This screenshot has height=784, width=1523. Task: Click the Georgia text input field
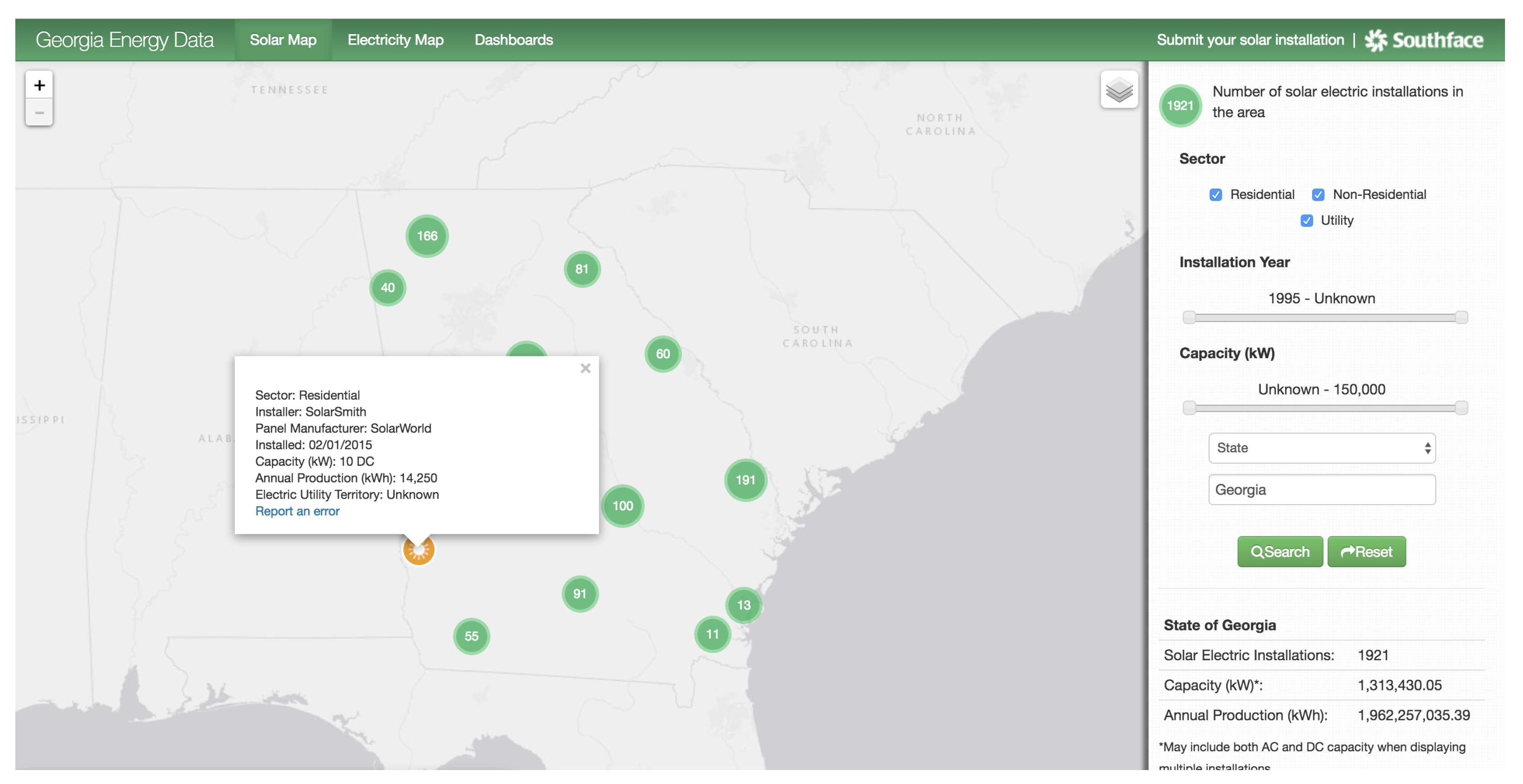[x=1321, y=490]
